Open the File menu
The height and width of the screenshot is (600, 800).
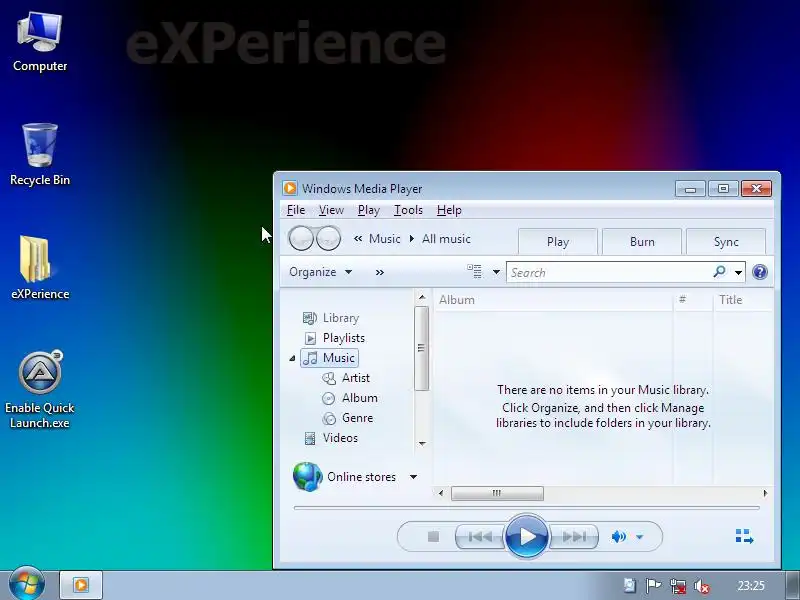point(296,210)
